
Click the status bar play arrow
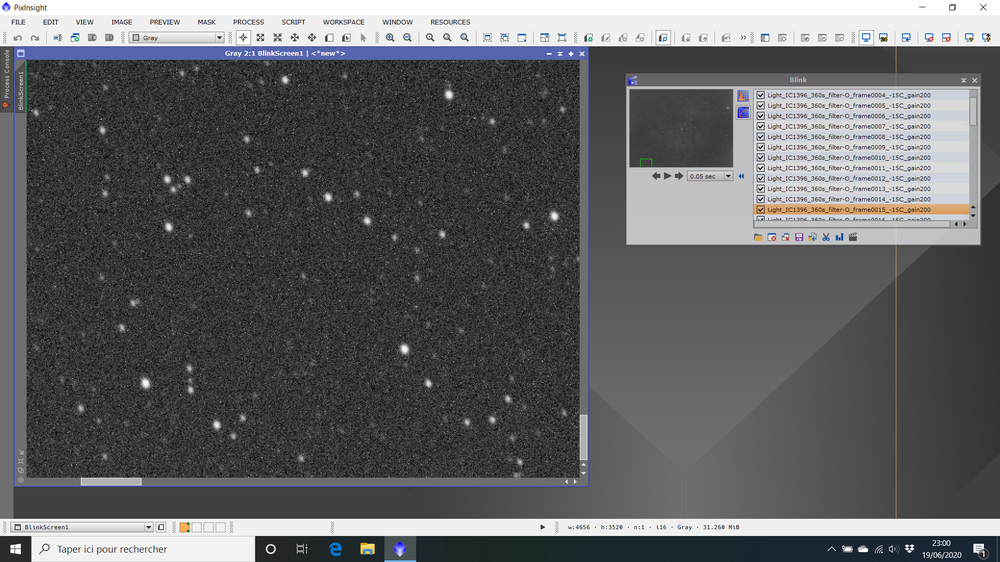click(x=543, y=527)
